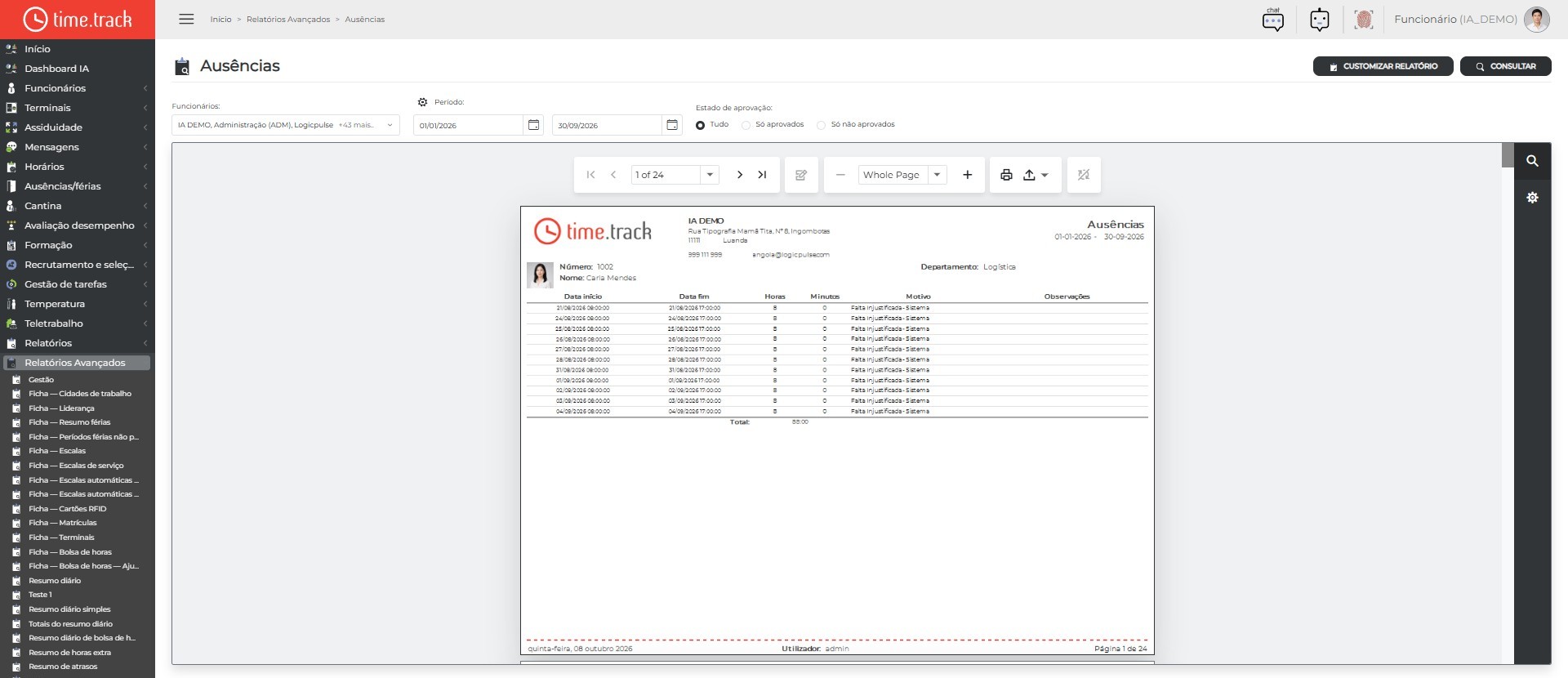Screen dimensions: 1568x678
Task: Open the export format dropdown
Action: 1036,175
